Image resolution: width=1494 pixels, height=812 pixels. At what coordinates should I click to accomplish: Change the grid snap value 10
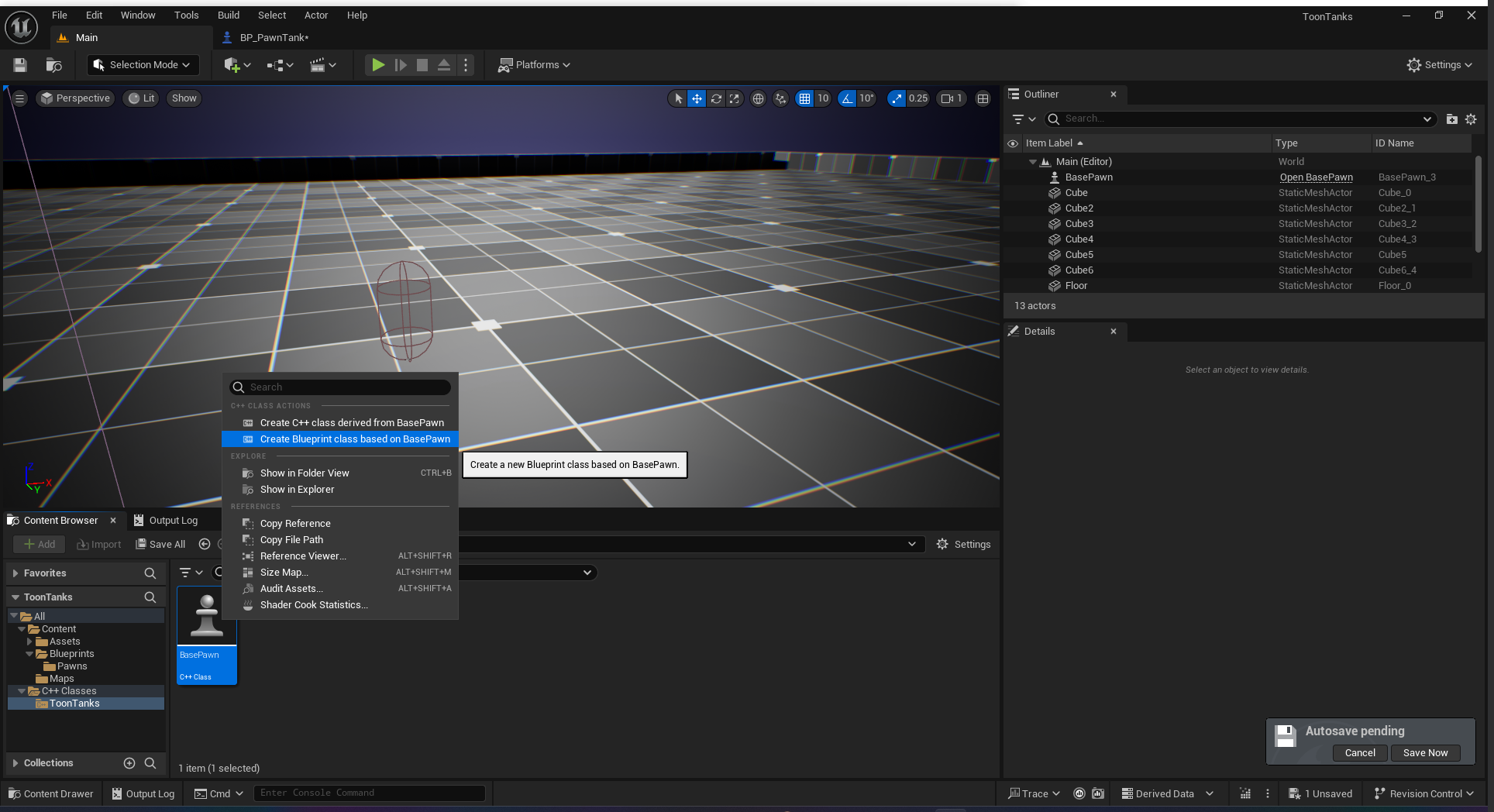point(823,98)
